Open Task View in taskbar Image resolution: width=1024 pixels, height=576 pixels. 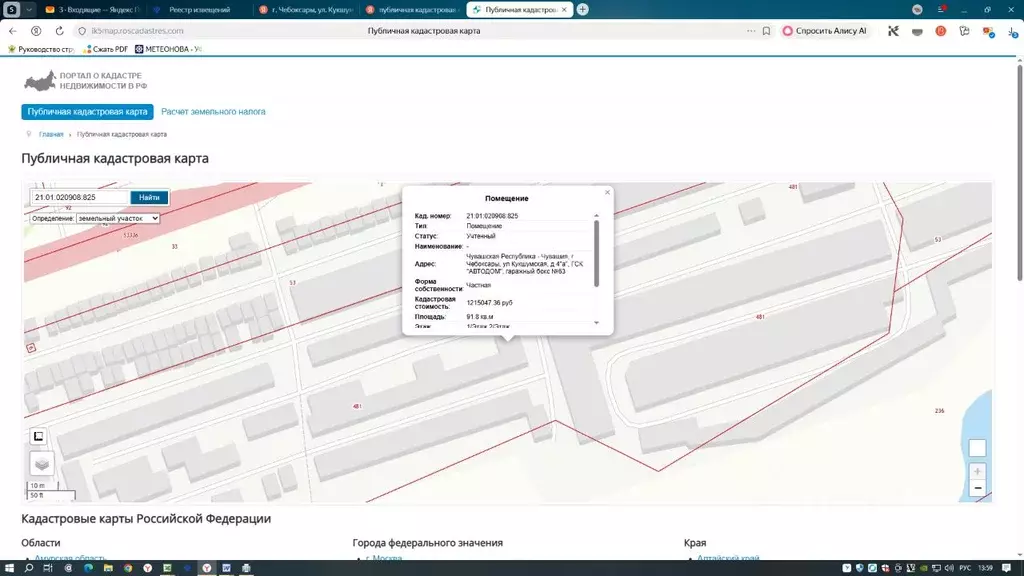point(48,568)
